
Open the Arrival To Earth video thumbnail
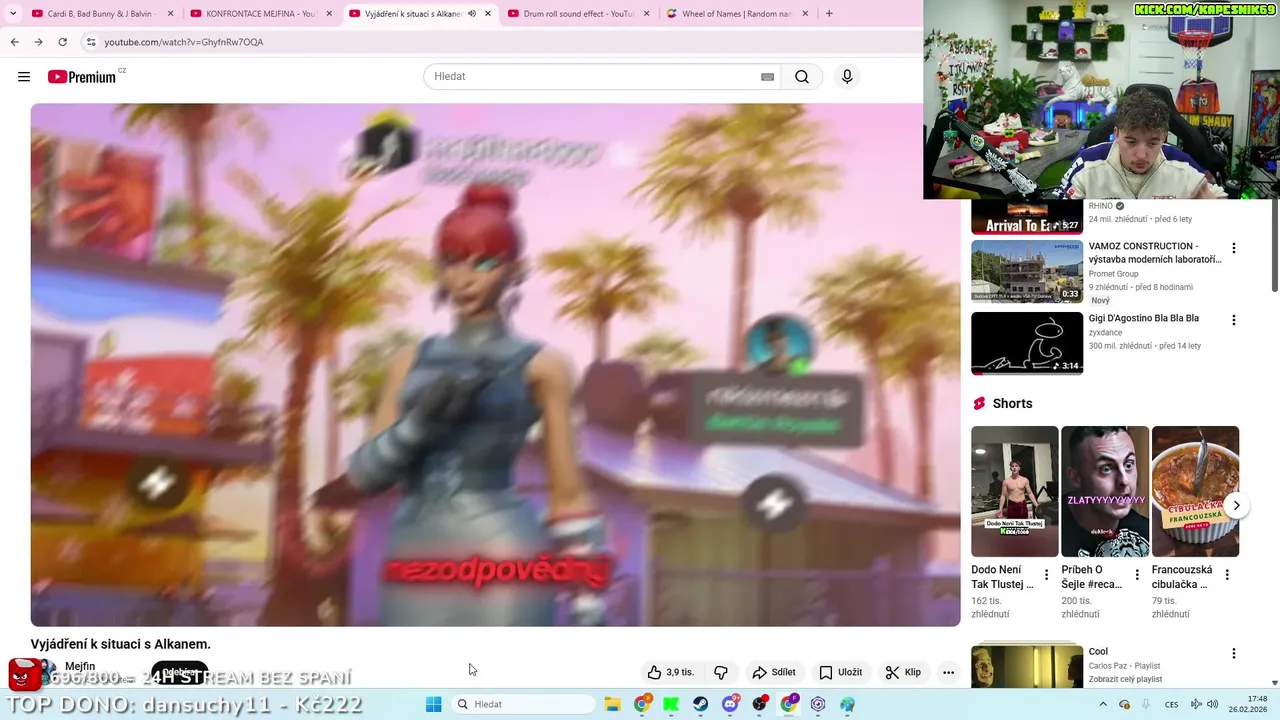[1027, 217]
